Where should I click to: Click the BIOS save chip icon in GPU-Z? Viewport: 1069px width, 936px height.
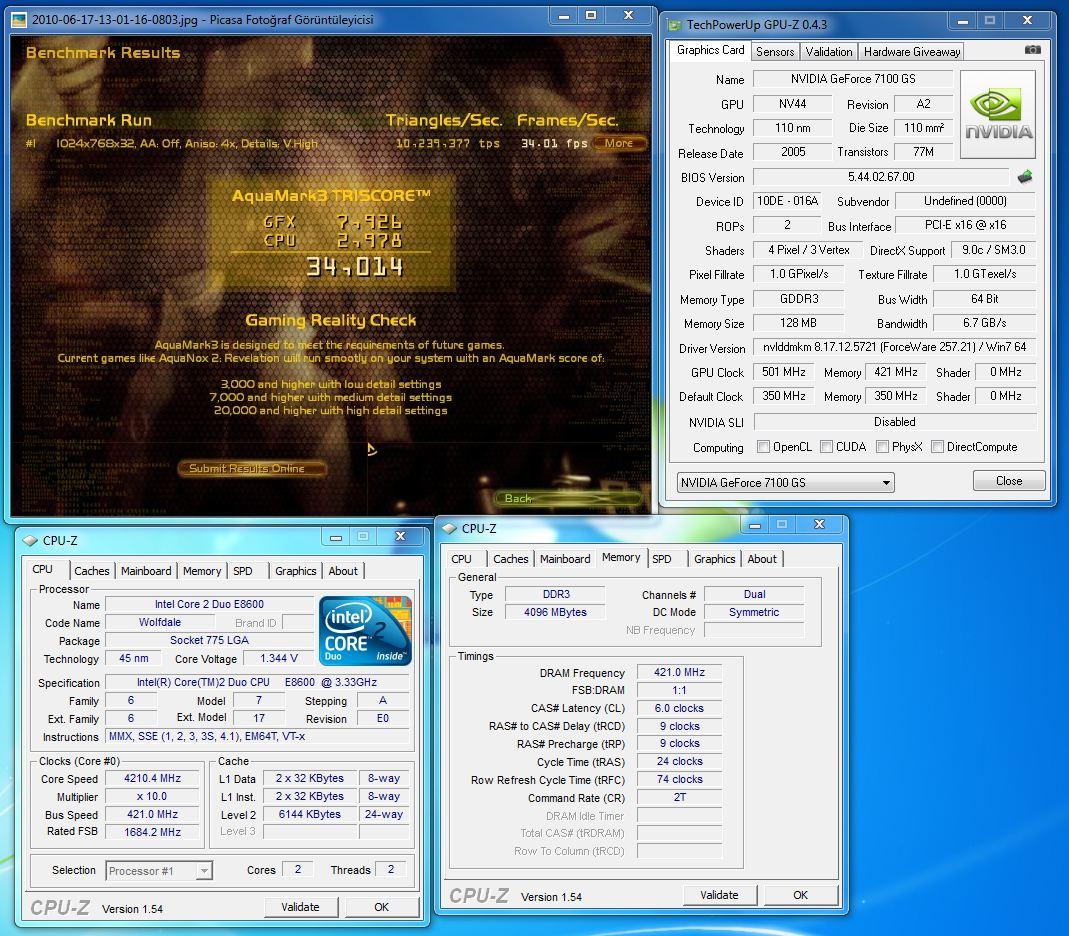point(1025,177)
